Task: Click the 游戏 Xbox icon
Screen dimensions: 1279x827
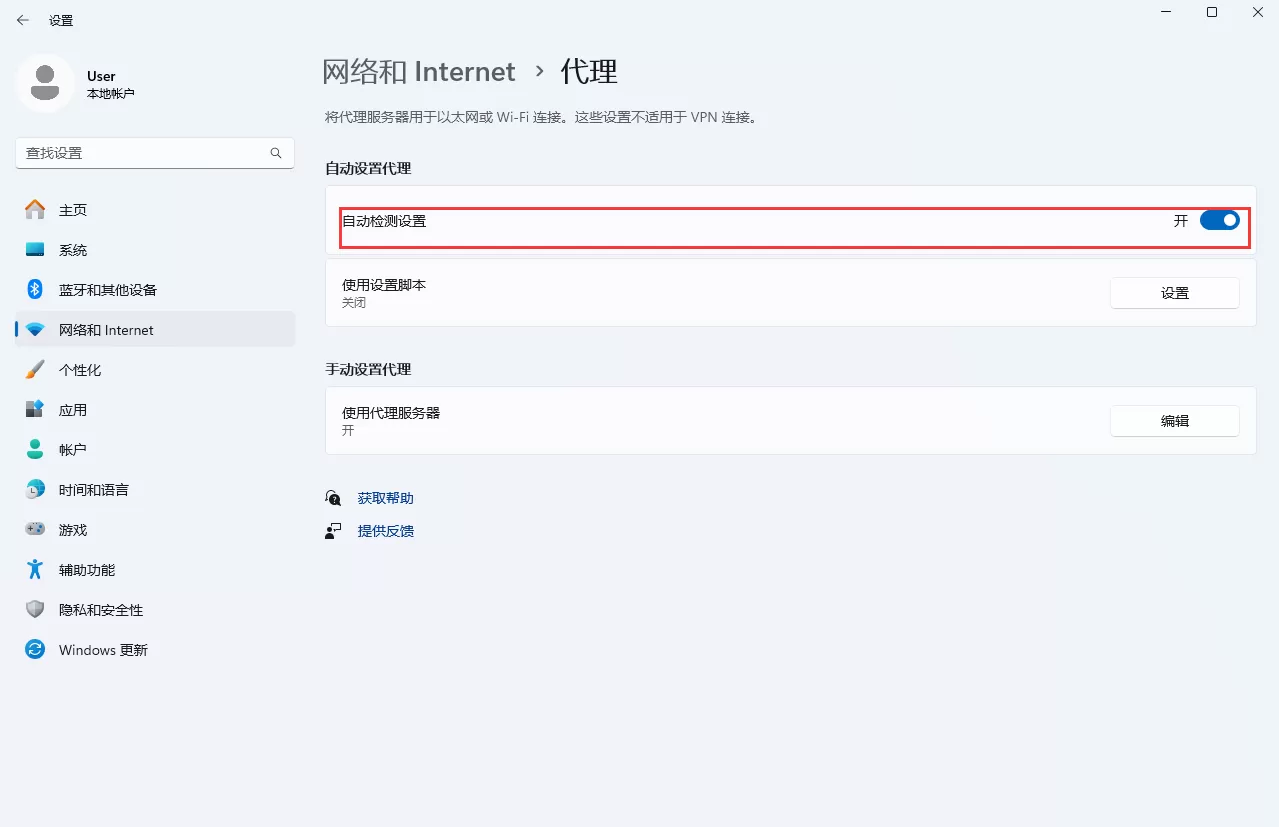Action: pyautogui.click(x=35, y=529)
